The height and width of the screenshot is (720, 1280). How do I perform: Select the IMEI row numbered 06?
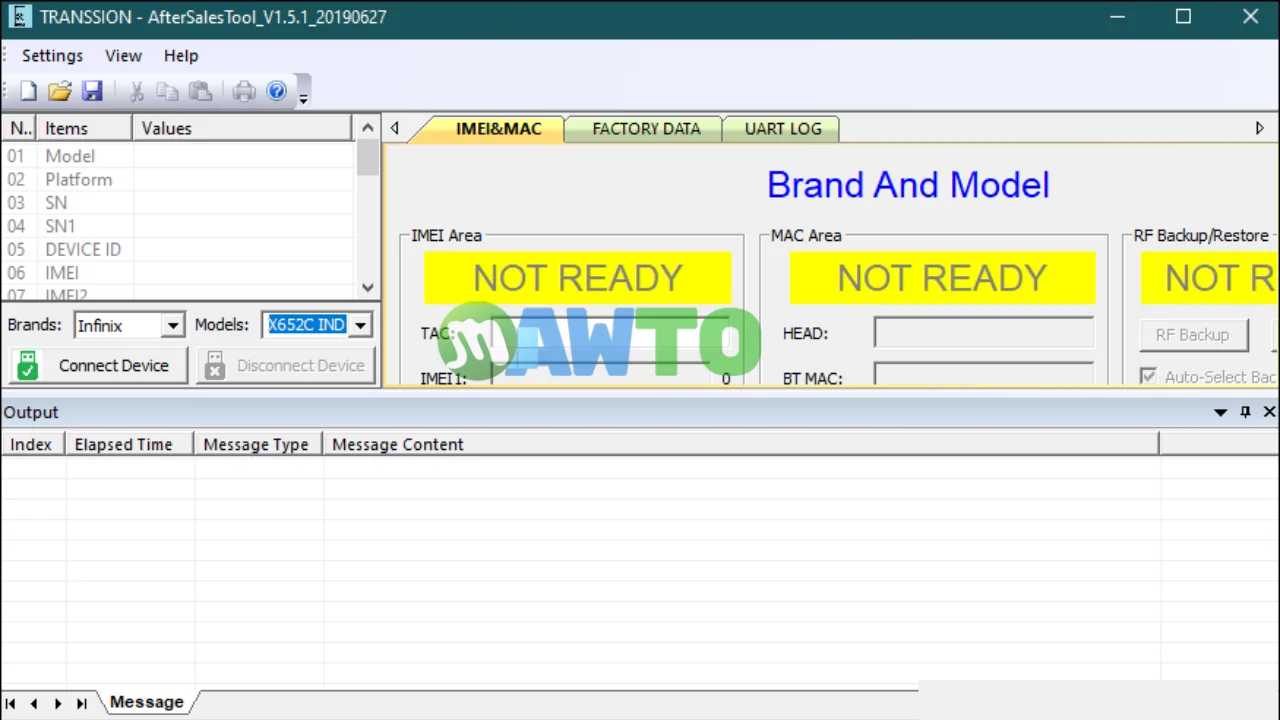click(x=178, y=273)
